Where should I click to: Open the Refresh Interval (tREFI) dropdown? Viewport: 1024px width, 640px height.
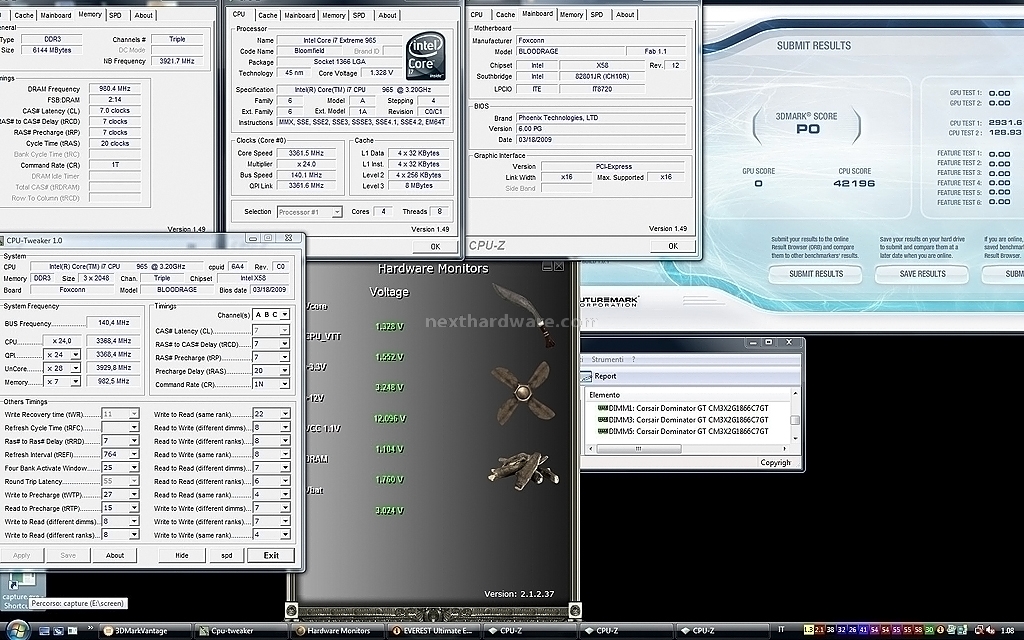click(x=134, y=455)
